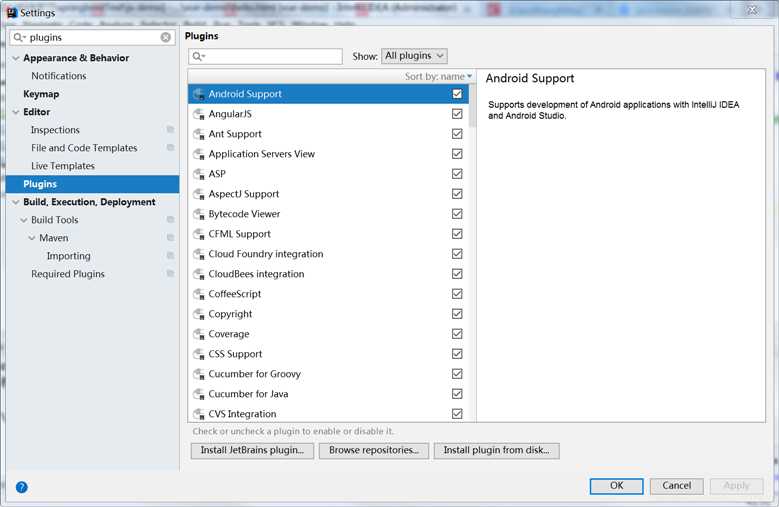The width and height of the screenshot is (779, 507).
Task: Collapse the Build, Execution, Deployment section
Action: (x=16, y=202)
